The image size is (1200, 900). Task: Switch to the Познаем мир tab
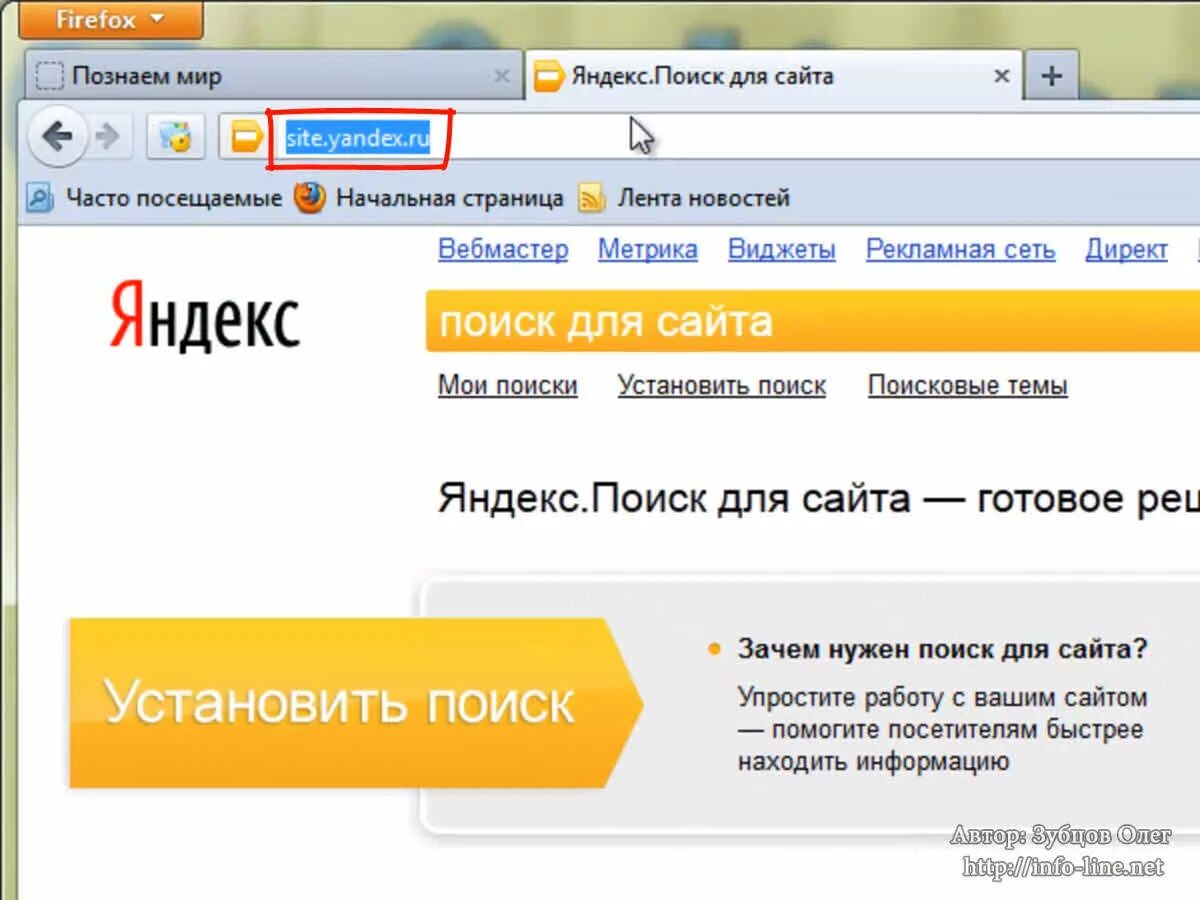pos(273,76)
